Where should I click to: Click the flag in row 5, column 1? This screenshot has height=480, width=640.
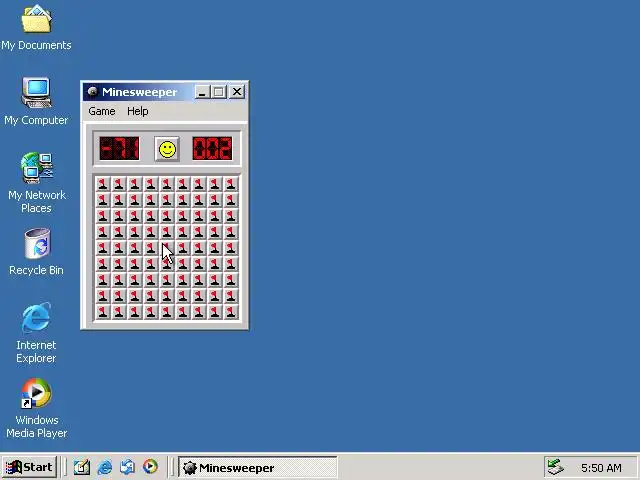click(103, 248)
